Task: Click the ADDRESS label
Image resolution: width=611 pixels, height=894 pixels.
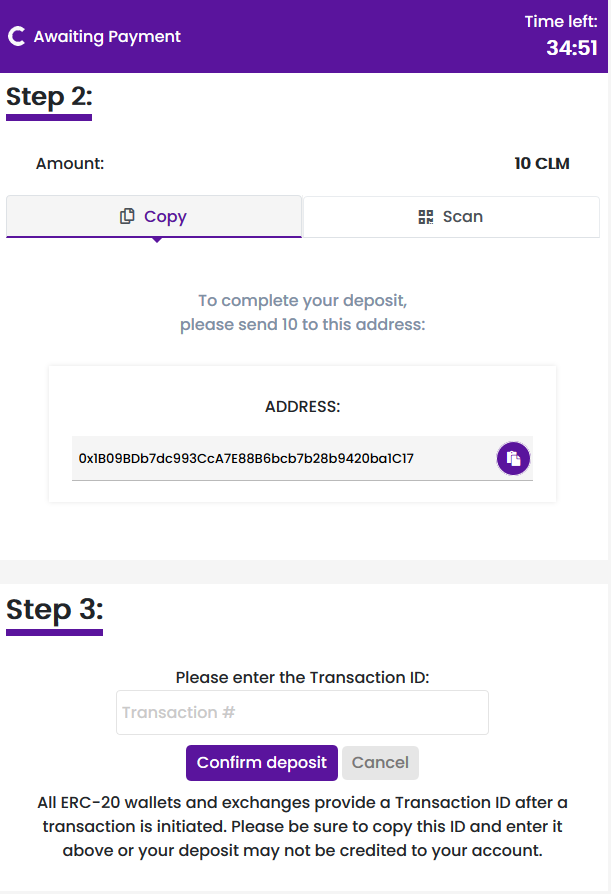Action: tap(303, 407)
